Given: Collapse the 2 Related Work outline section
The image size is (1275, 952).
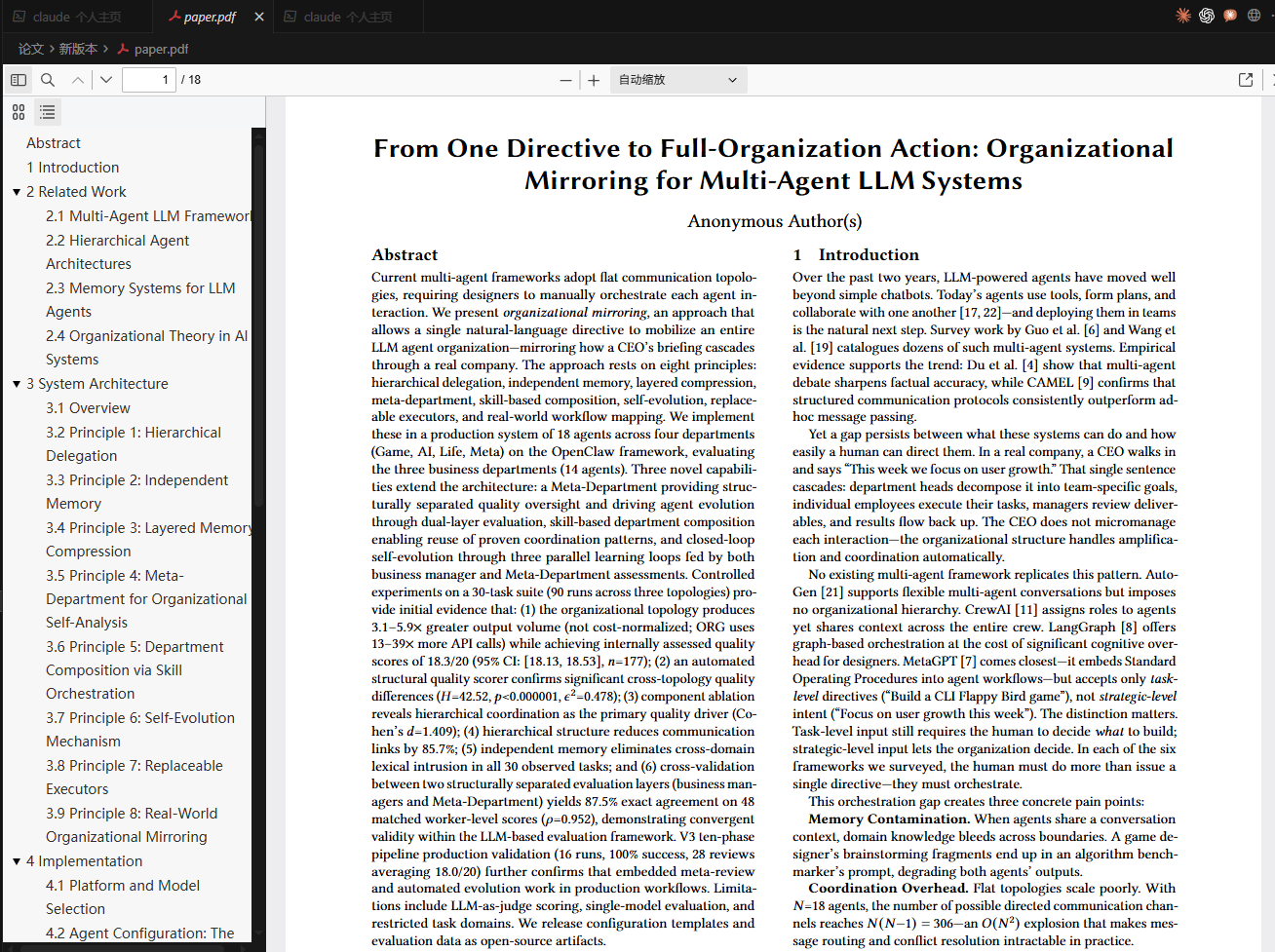Looking at the screenshot, I should [17, 192].
